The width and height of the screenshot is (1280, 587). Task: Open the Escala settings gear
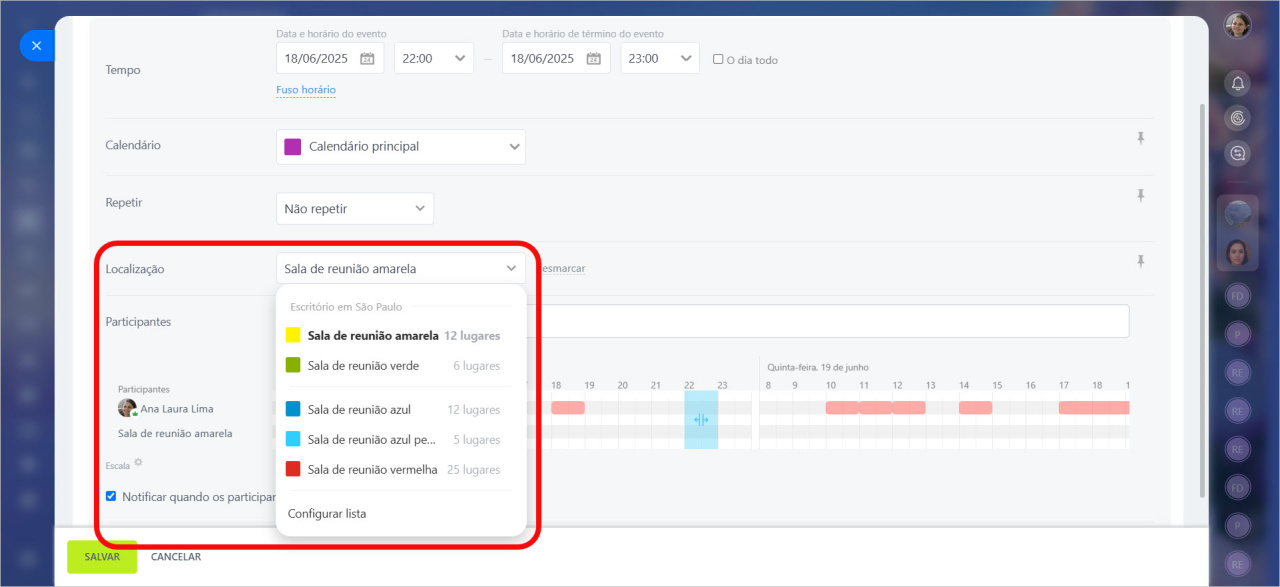[139, 462]
